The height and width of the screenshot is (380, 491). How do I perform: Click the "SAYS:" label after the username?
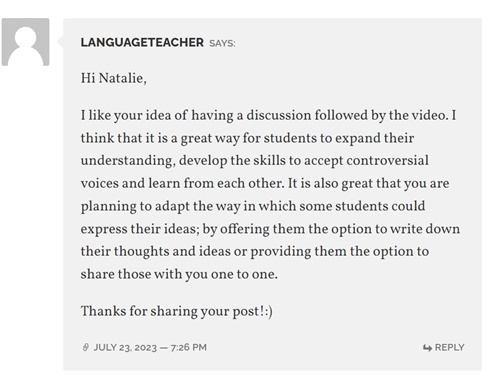pyautogui.click(x=222, y=43)
